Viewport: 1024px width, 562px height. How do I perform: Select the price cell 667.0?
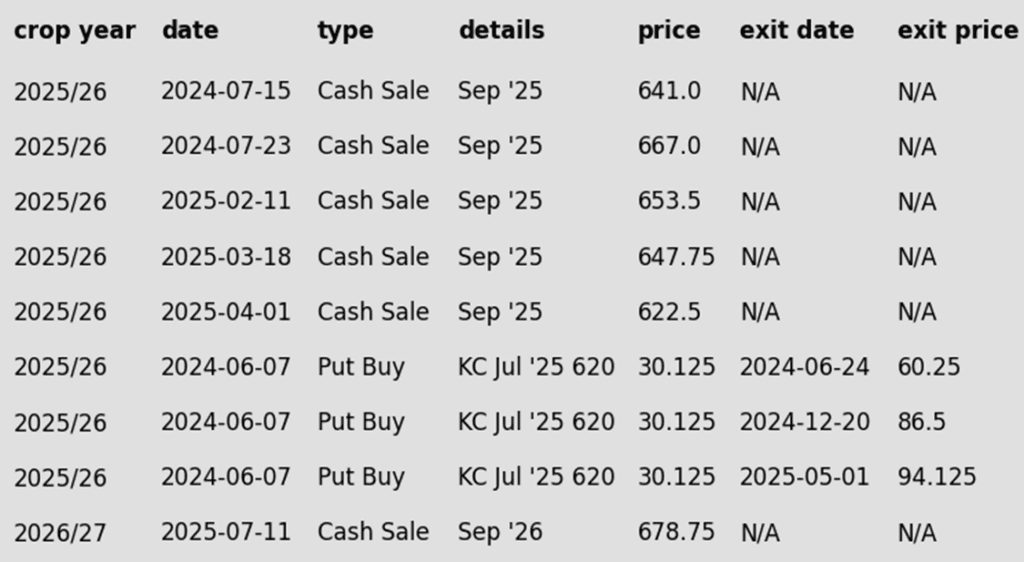(669, 146)
